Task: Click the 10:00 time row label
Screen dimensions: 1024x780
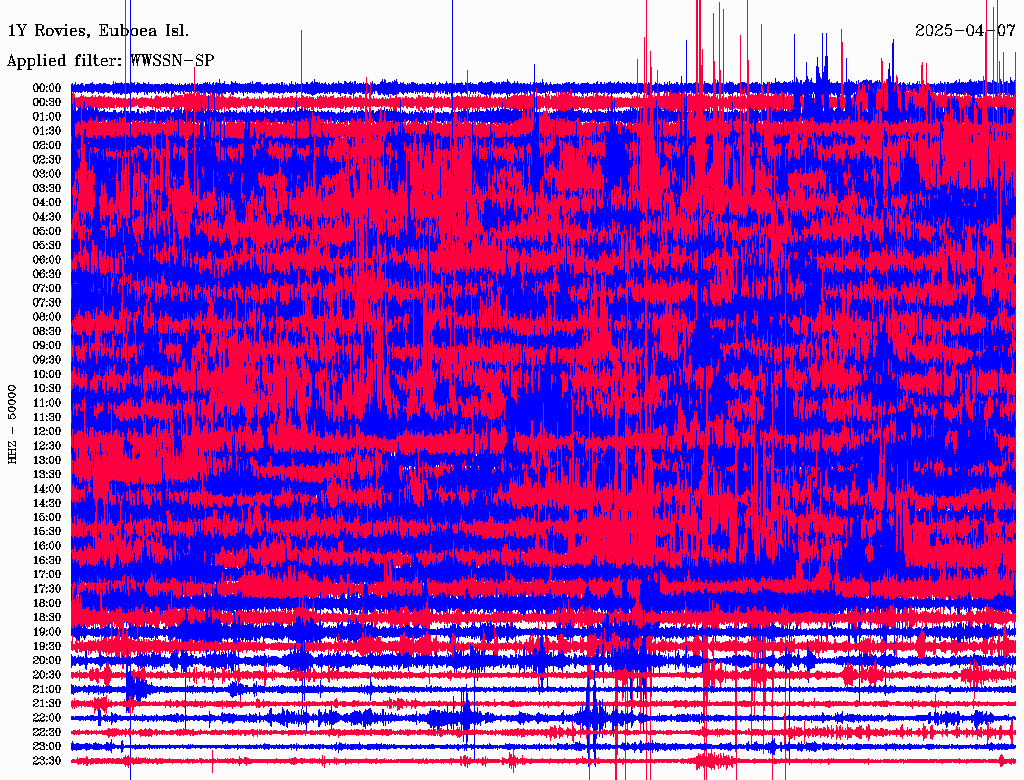Action: (x=48, y=374)
